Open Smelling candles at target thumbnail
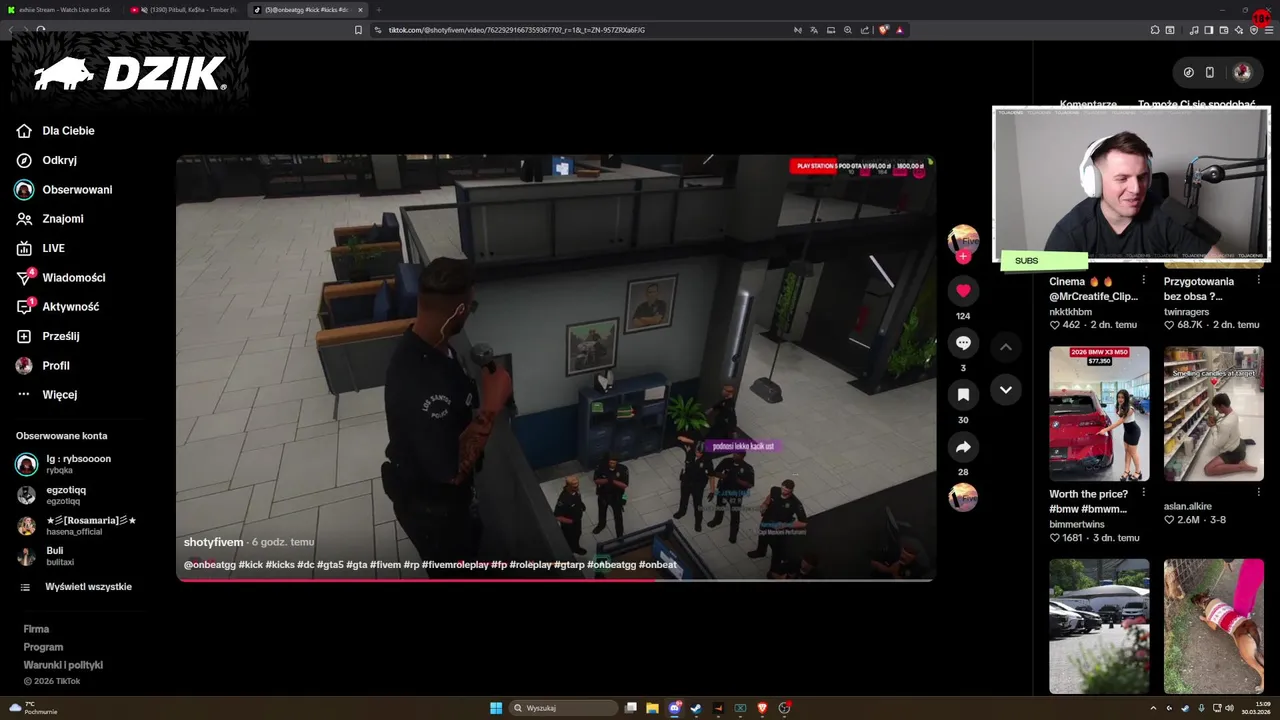 (x=1214, y=414)
